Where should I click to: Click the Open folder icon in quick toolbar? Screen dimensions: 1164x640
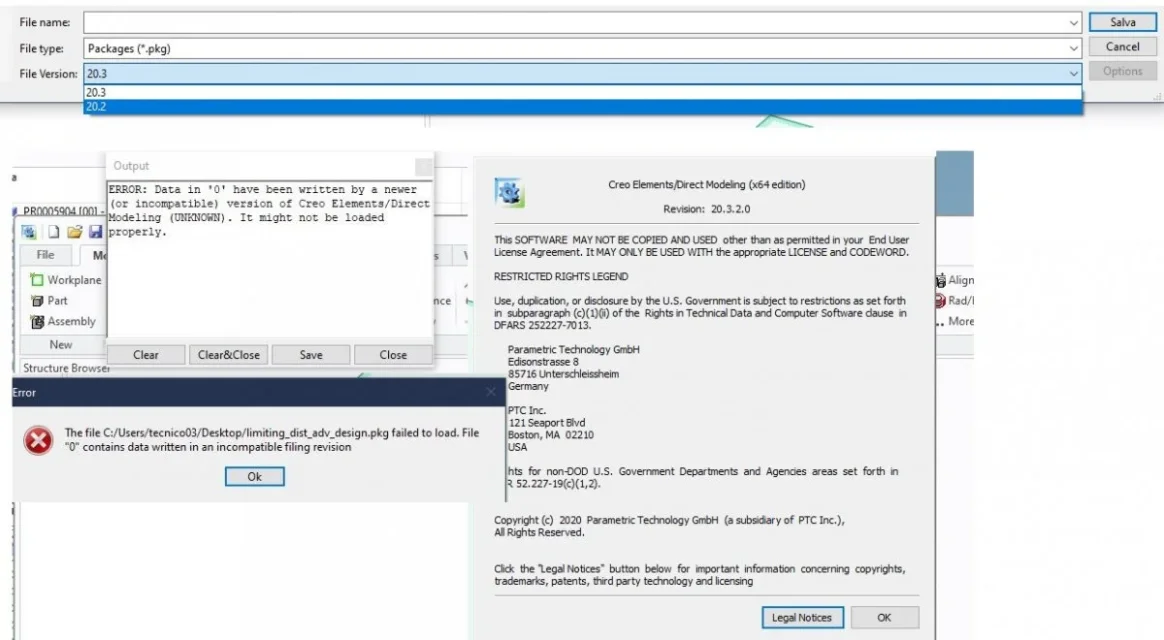[x=74, y=232]
